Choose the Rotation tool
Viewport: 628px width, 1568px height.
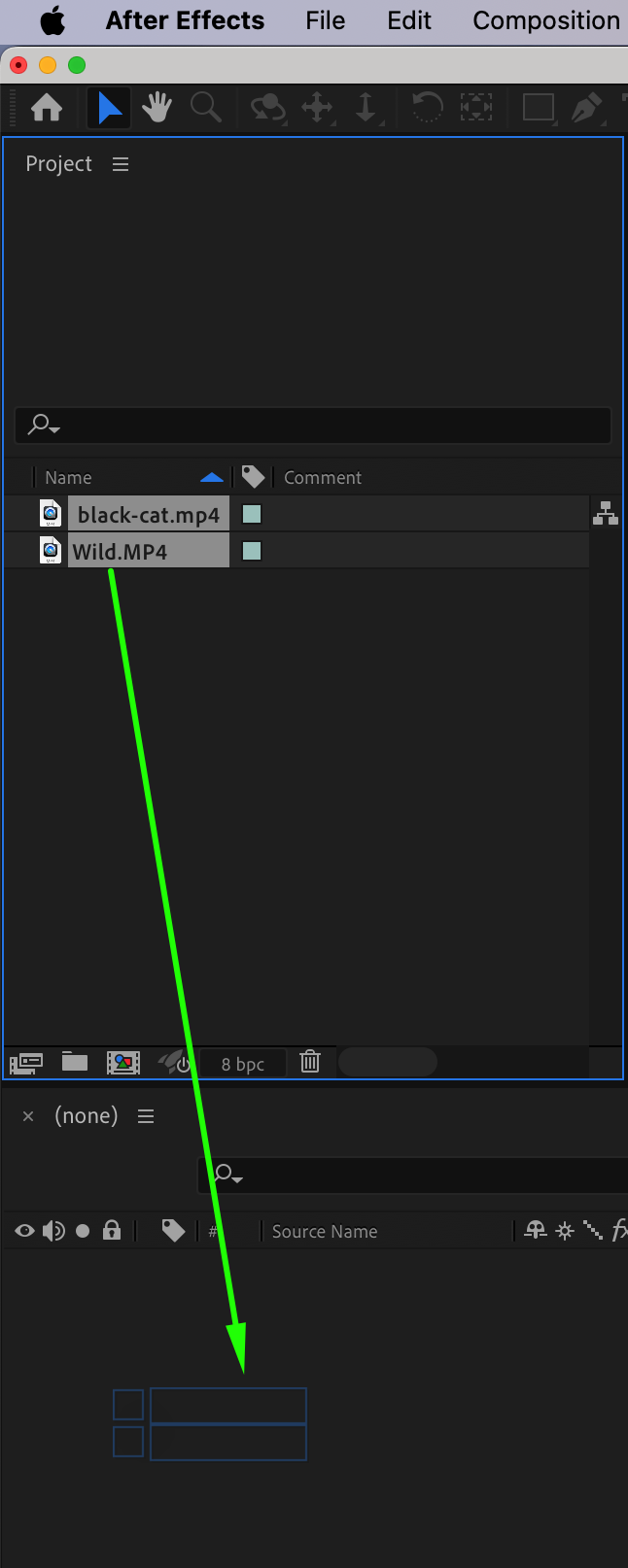(427, 107)
